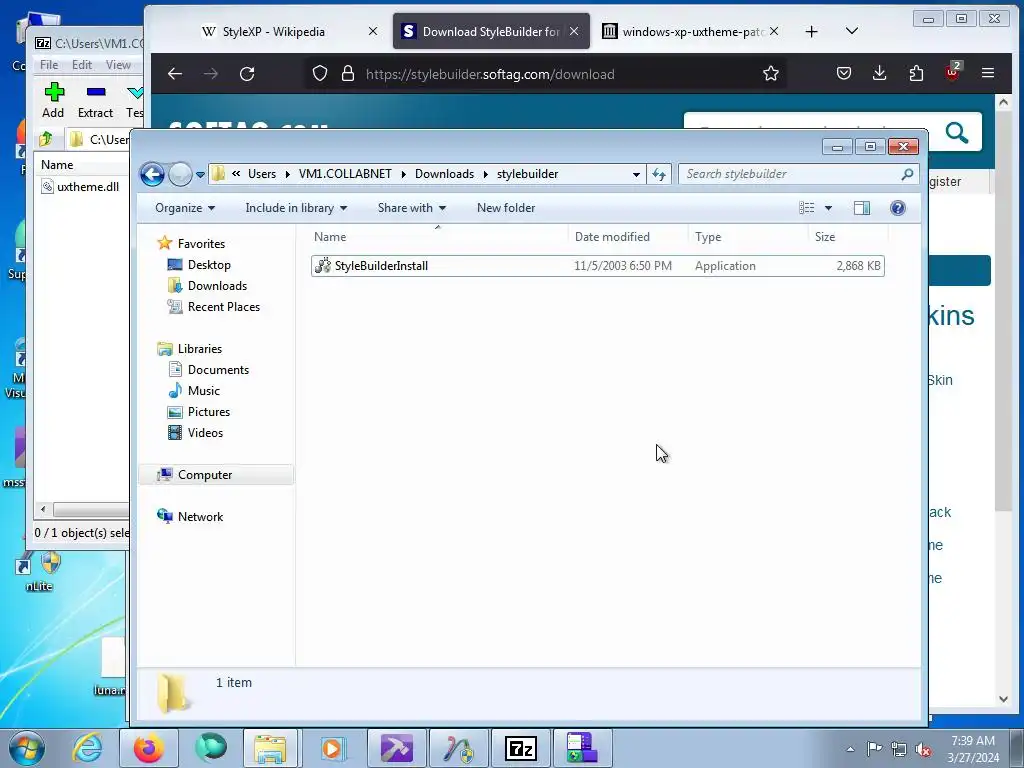
Task: Open Firefox Extensions puzzle icon
Action: pyautogui.click(x=916, y=74)
